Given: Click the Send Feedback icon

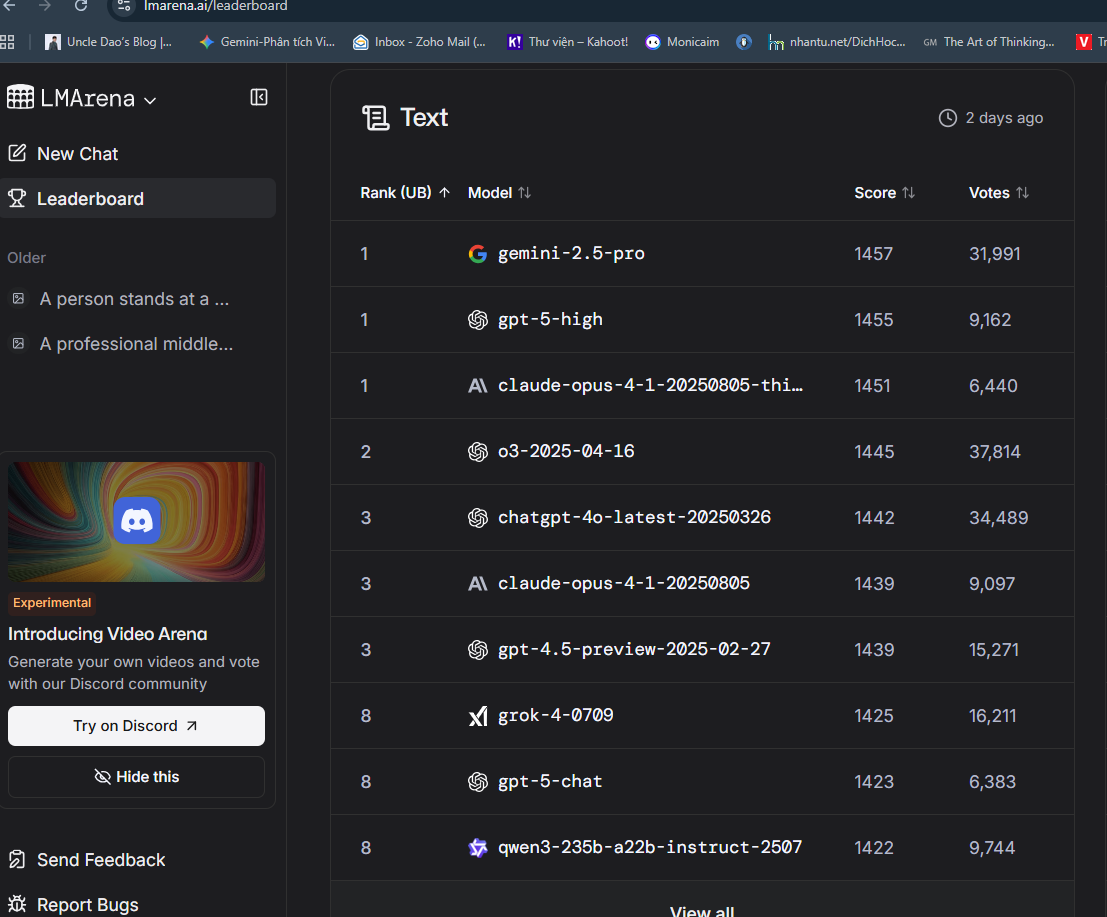Looking at the screenshot, I should [x=17, y=860].
